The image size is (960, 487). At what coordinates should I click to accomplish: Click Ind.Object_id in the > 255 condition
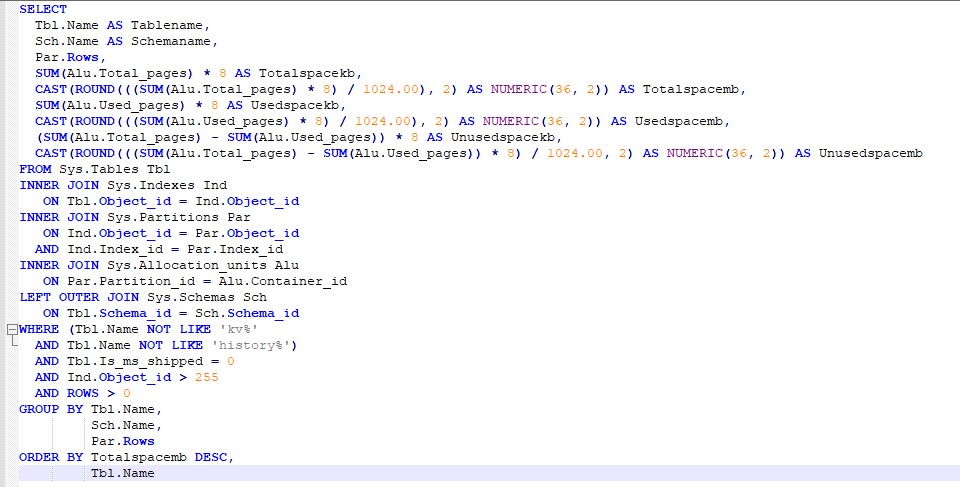(119, 377)
